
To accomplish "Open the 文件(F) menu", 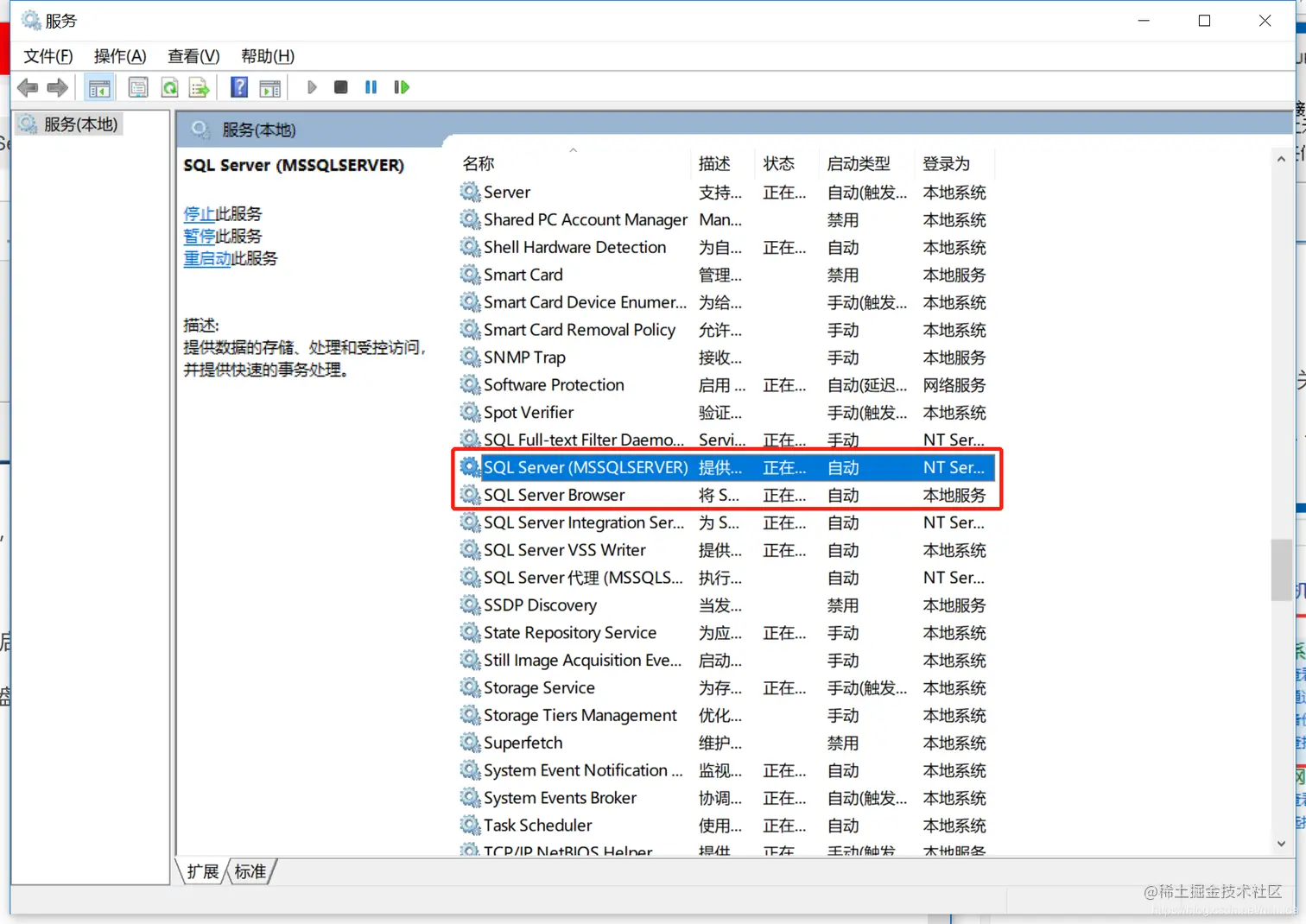I will 48,56.
